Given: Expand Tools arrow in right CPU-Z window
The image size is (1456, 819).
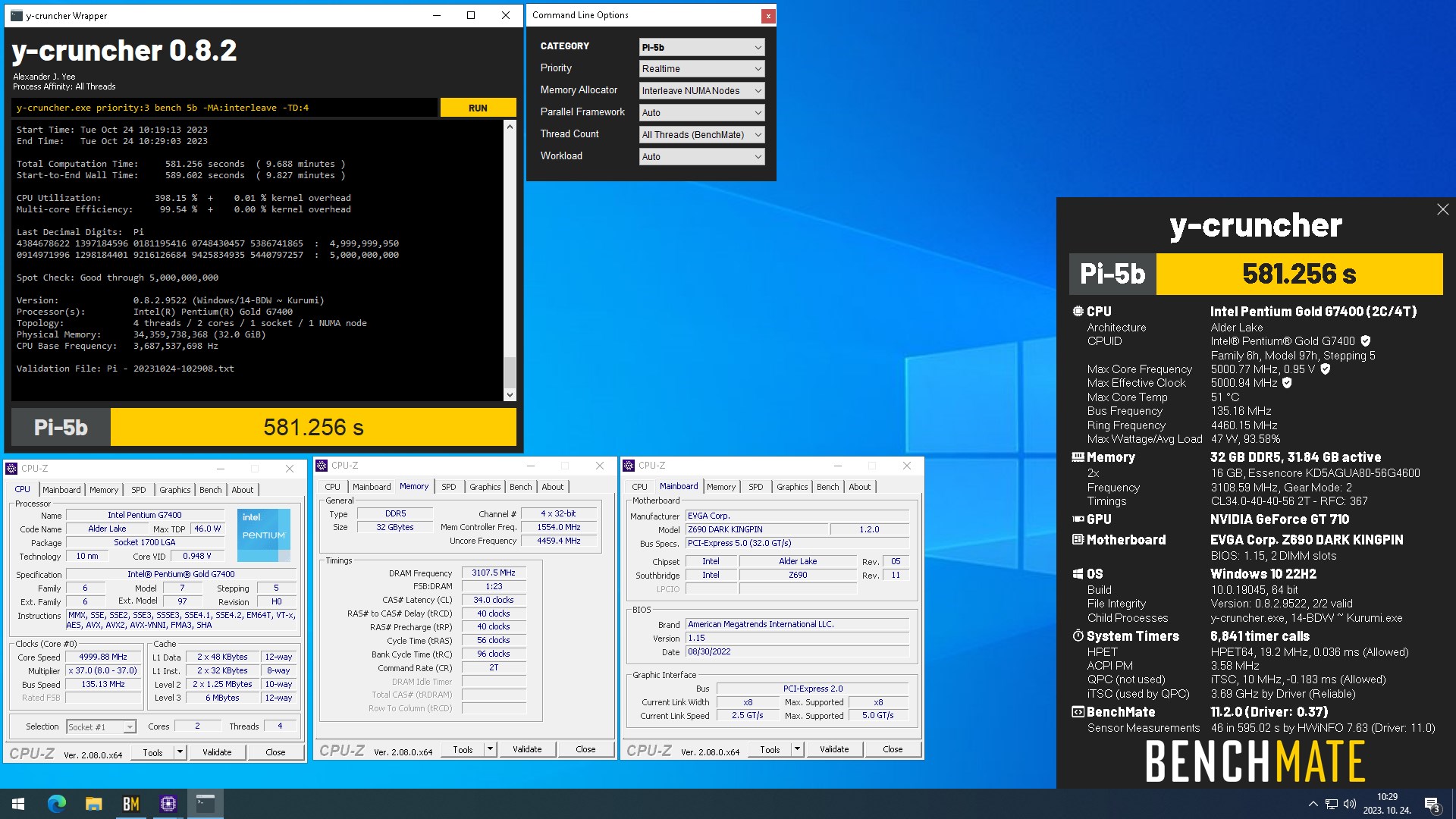Looking at the screenshot, I should tap(798, 749).
